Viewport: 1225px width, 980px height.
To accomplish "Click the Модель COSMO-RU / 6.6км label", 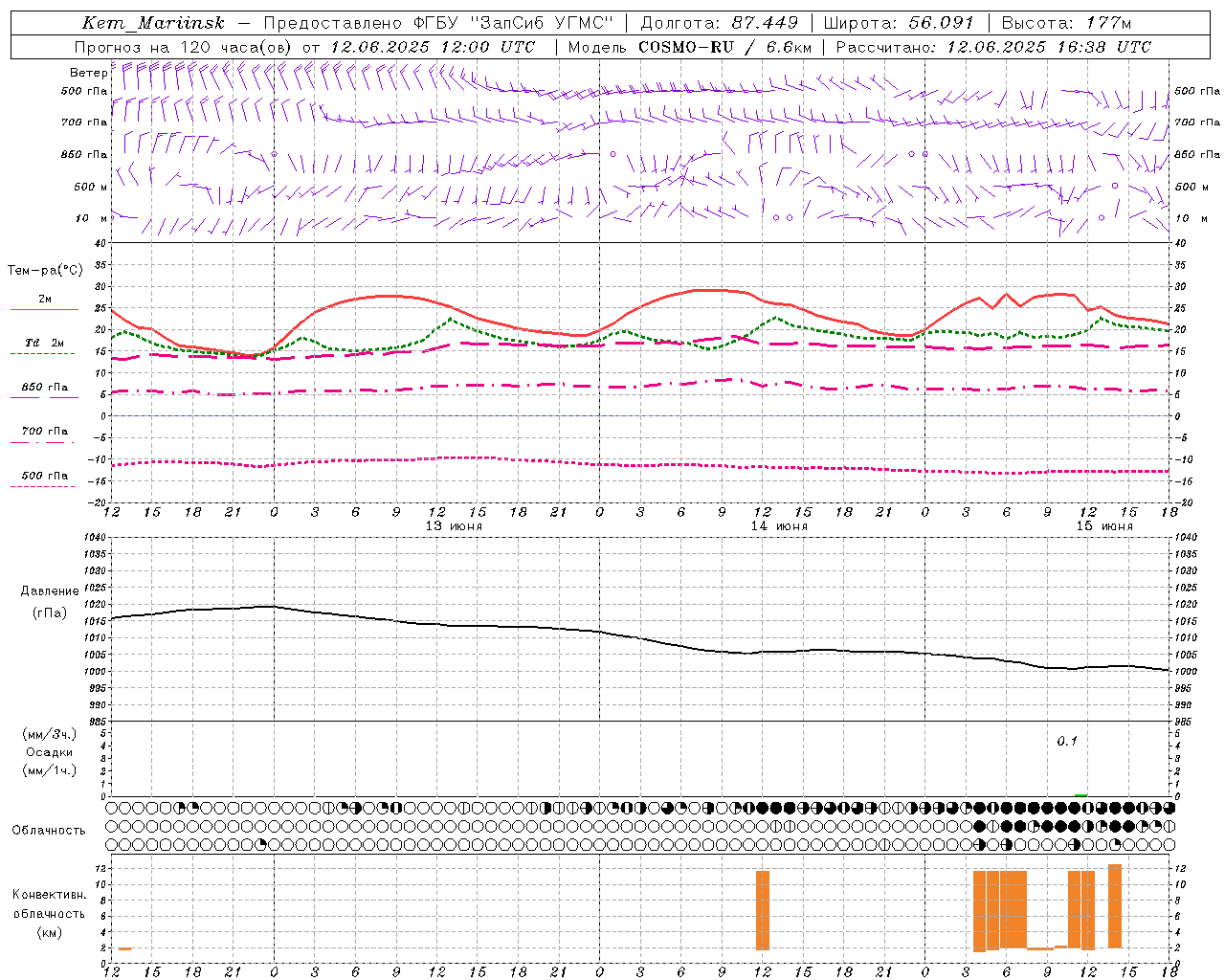I will pos(690,47).
